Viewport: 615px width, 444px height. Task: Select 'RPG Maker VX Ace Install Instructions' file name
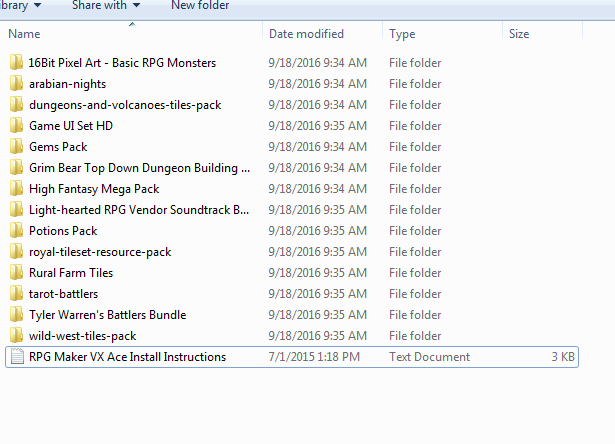pos(127,357)
